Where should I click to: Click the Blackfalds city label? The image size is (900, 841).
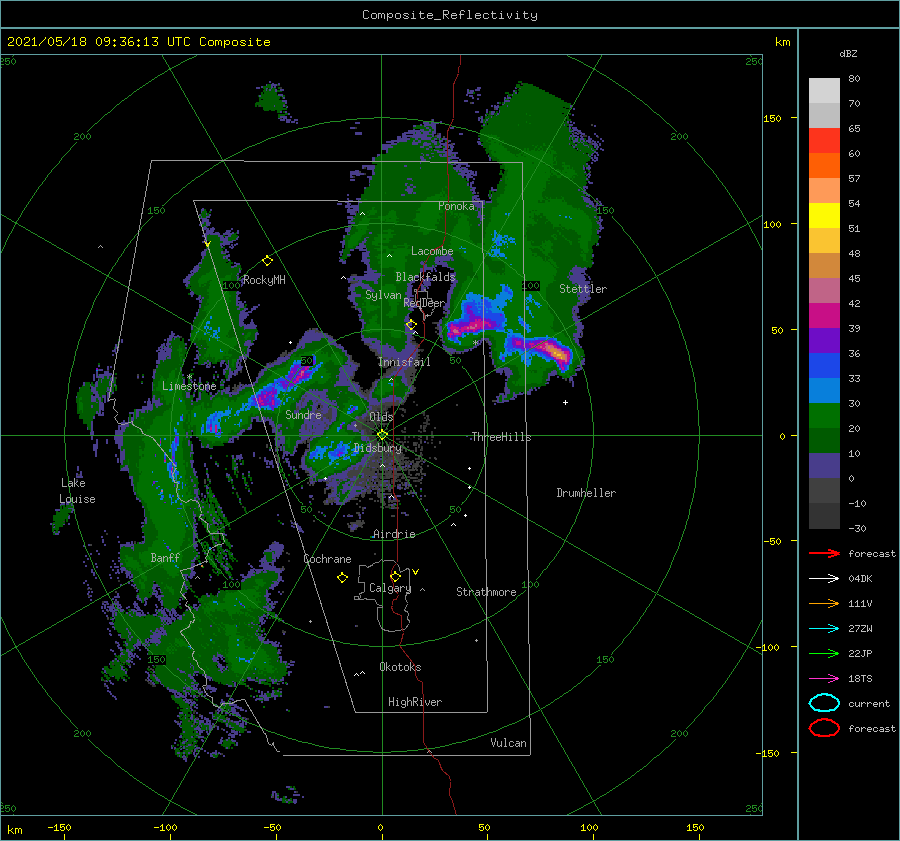coord(425,277)
